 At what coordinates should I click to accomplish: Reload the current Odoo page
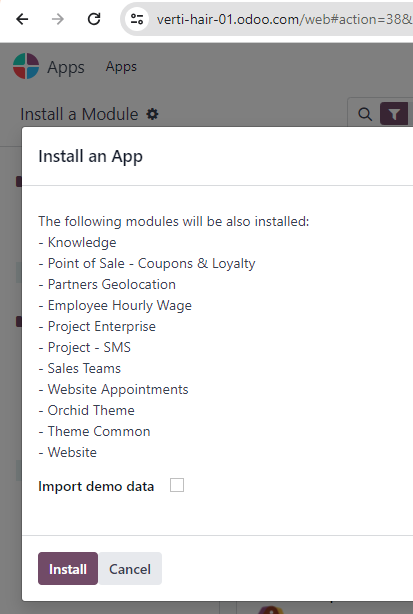pyautogui.click(x=94, y=19)
